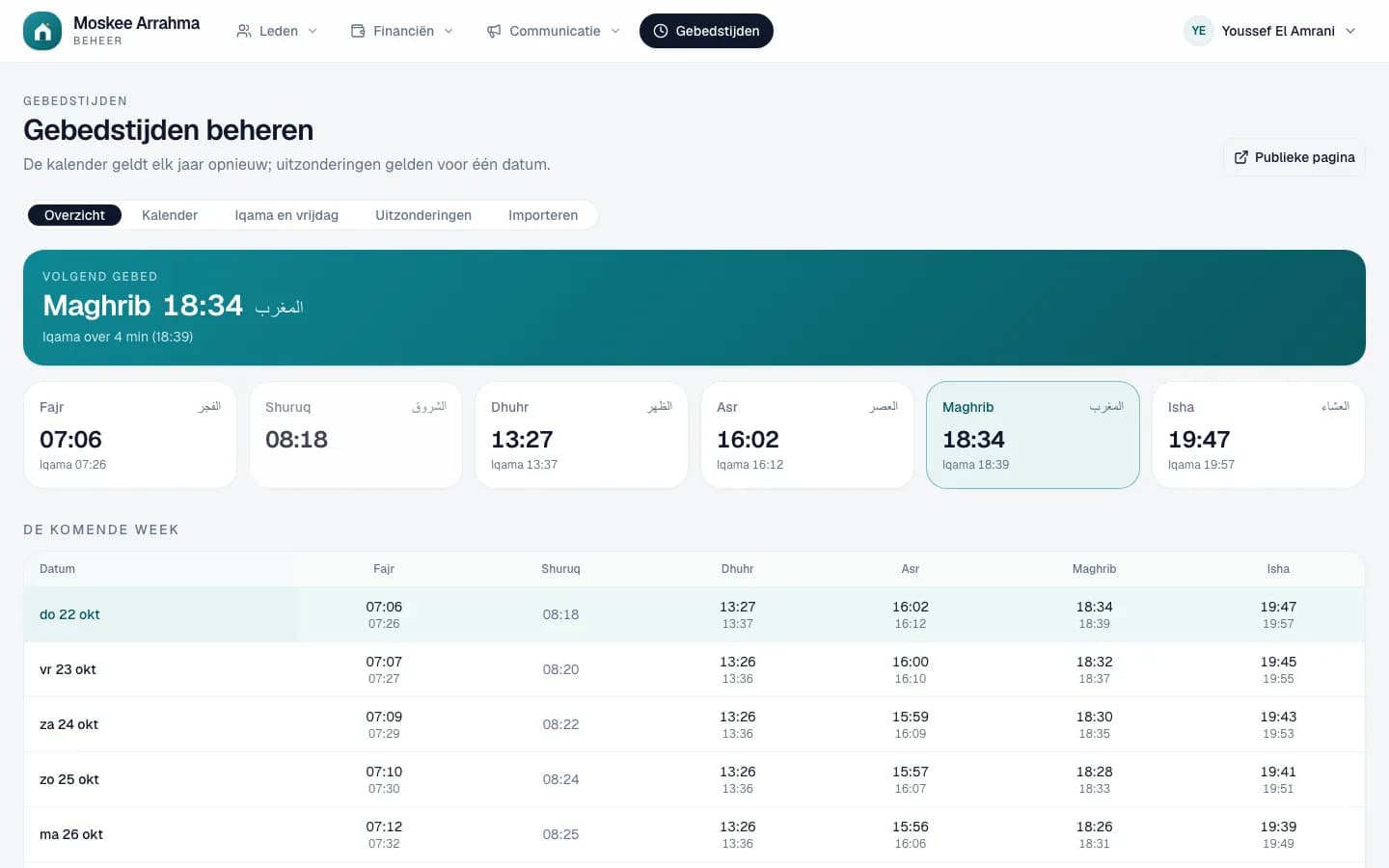The height and width of the screenshot is (868, 1389).
Task: Click the 'za 24 okt' row date
Action: click(x=68, y=724)
